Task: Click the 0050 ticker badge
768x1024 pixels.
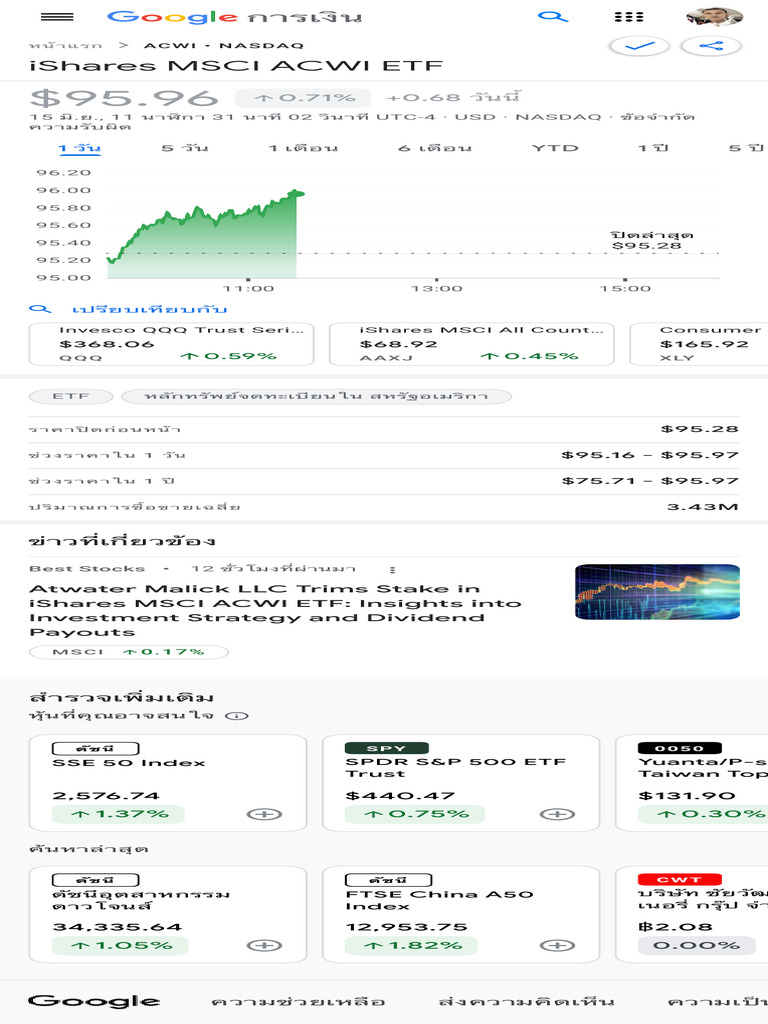Action: (x=679, y=748)
